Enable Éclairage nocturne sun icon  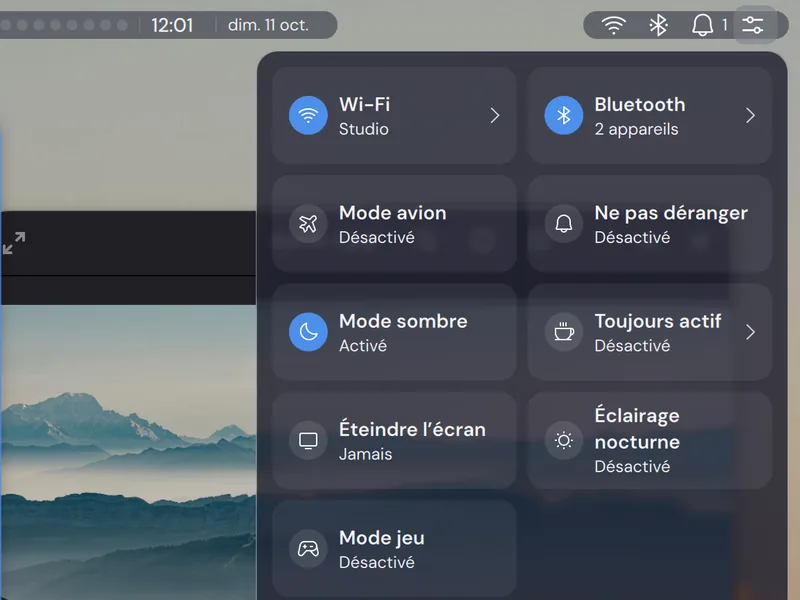point(564,440)
